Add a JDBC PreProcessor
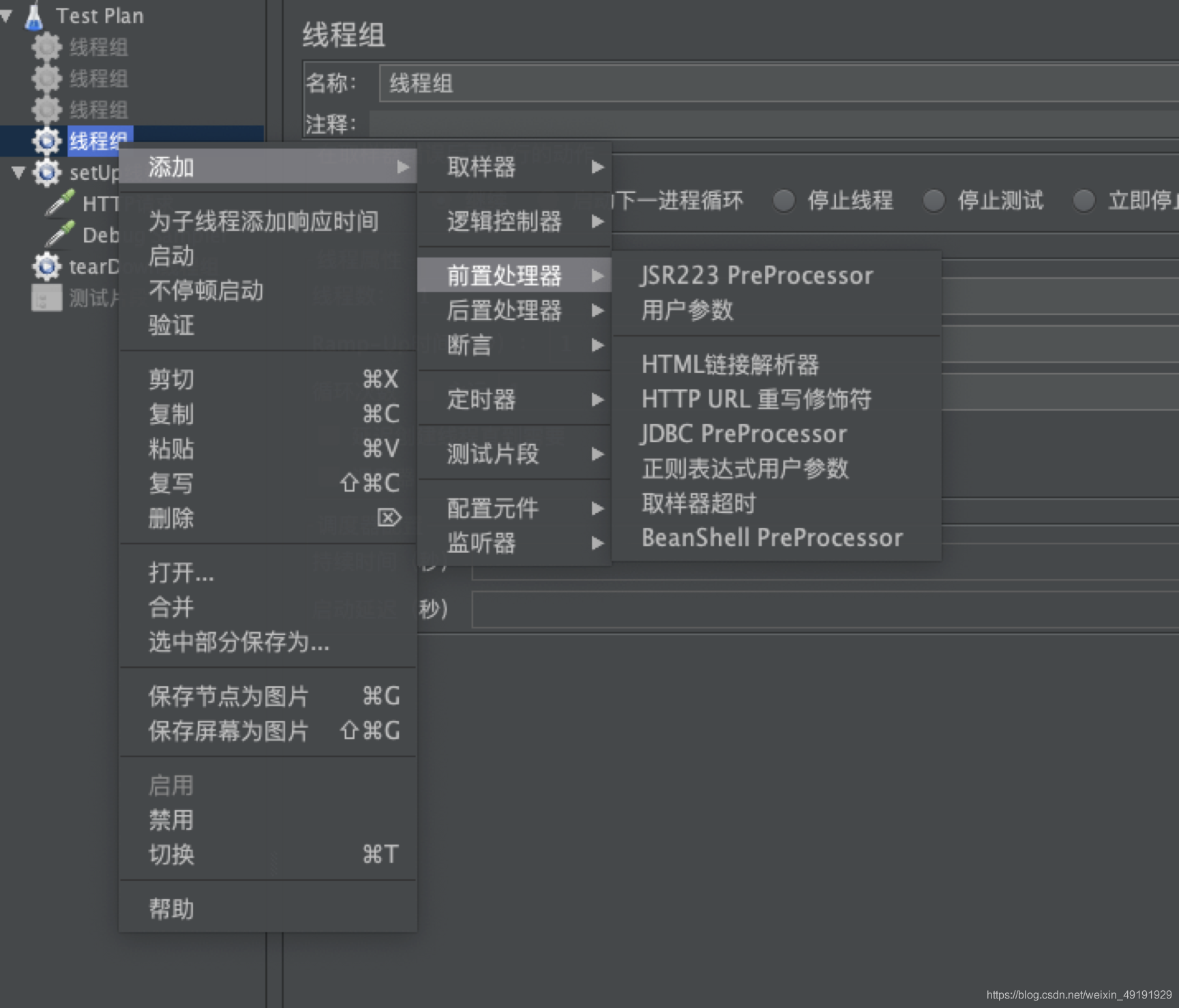 click(777, 434)
